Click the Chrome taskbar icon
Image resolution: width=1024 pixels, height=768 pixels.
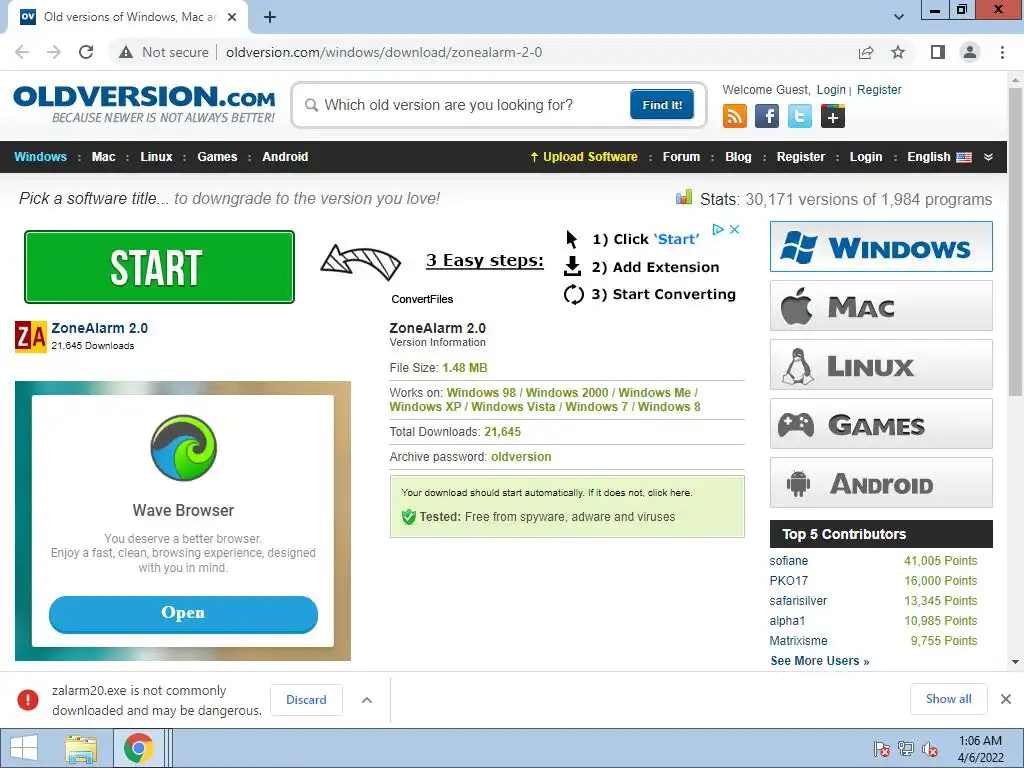[x=138, y=748]
